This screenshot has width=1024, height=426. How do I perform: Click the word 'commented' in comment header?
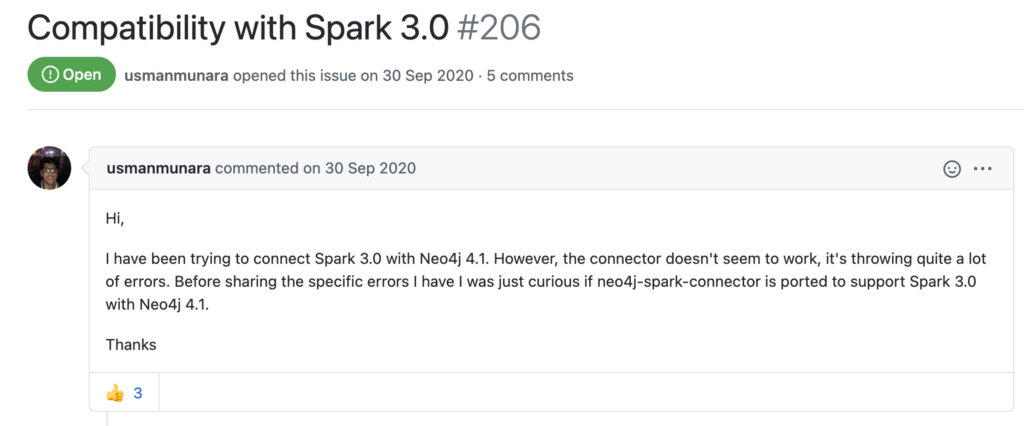[x=257, y=169]
